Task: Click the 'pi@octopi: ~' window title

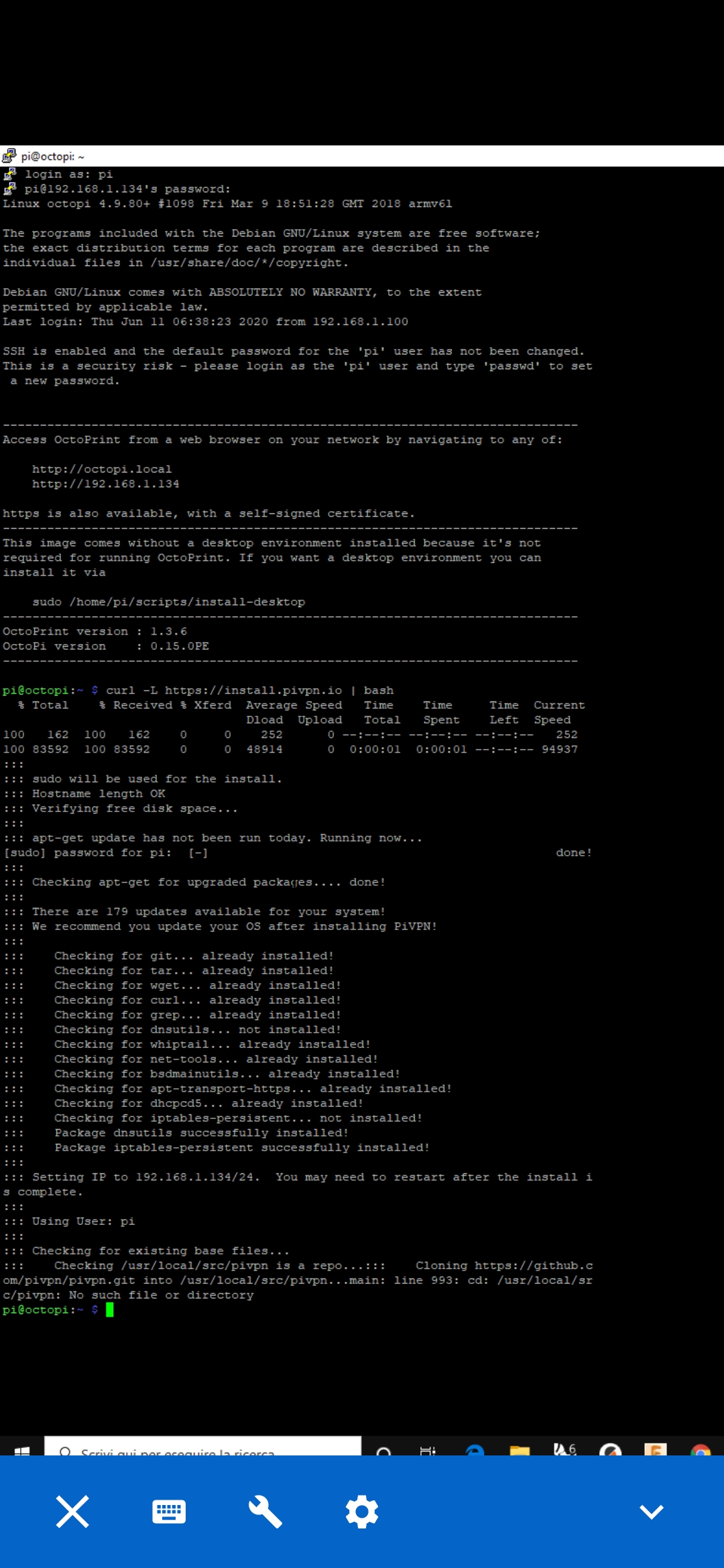Action: pyautogui.click(x=53, y=156)
